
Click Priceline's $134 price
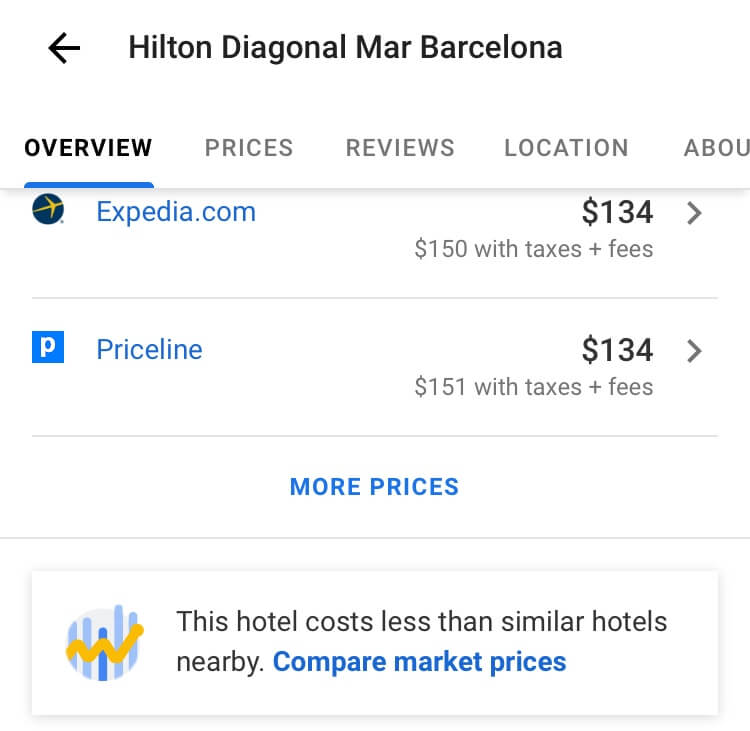(x=617, y=350)
